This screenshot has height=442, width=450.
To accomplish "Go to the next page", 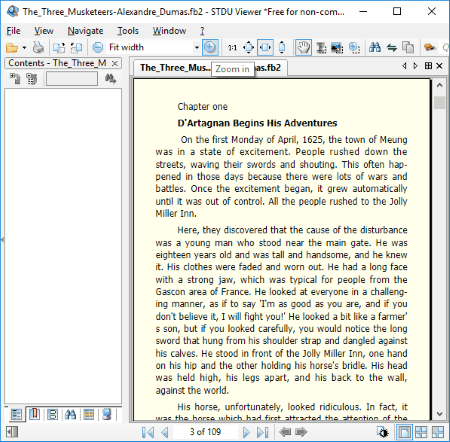I will click(x=246, y=432).
